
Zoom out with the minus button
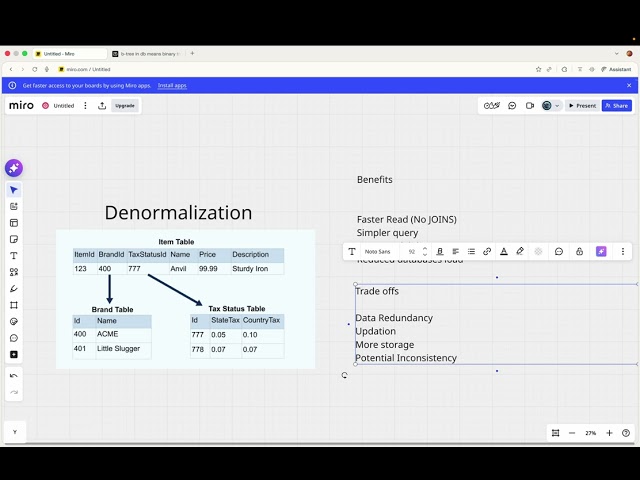click(572, 433)
